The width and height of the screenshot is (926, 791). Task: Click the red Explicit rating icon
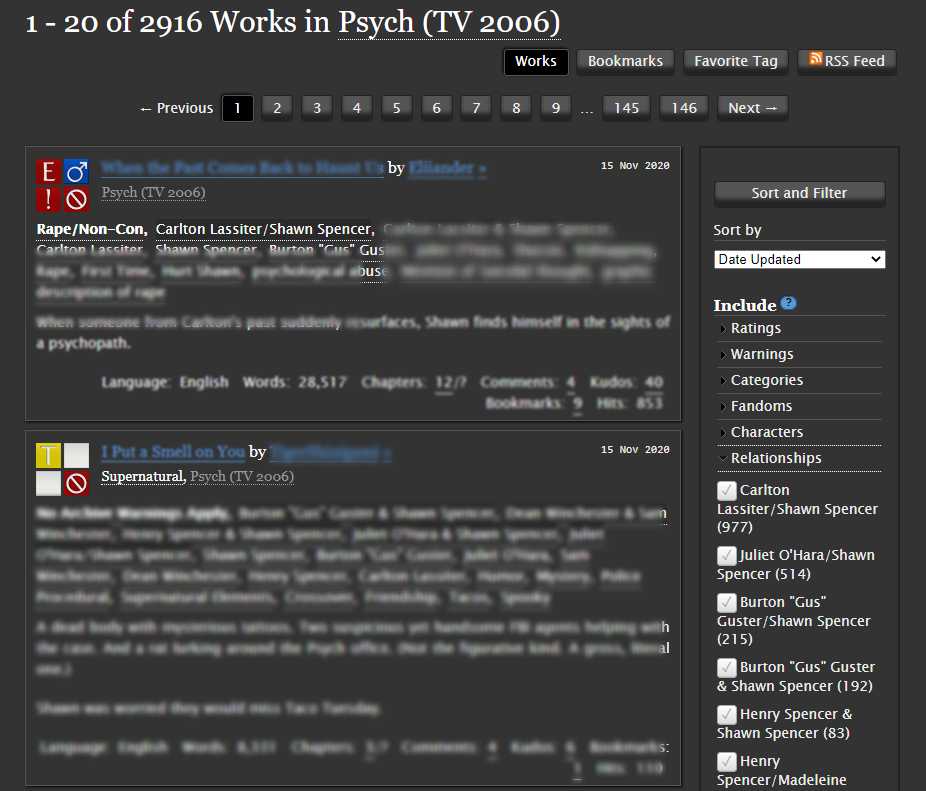(49, 172)
